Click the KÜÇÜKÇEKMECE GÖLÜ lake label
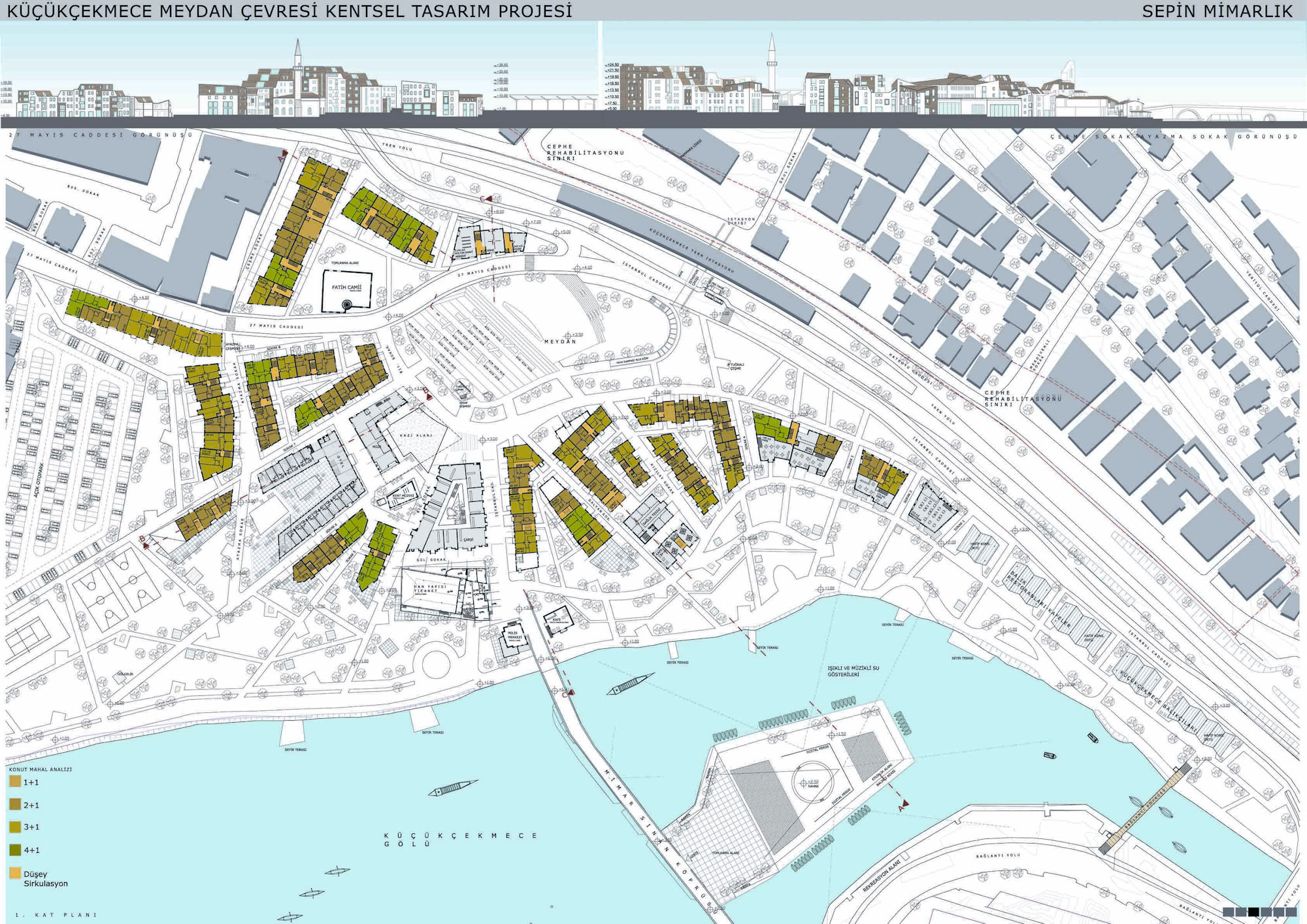The image size is (1307, 924). (x=460, y=839)
